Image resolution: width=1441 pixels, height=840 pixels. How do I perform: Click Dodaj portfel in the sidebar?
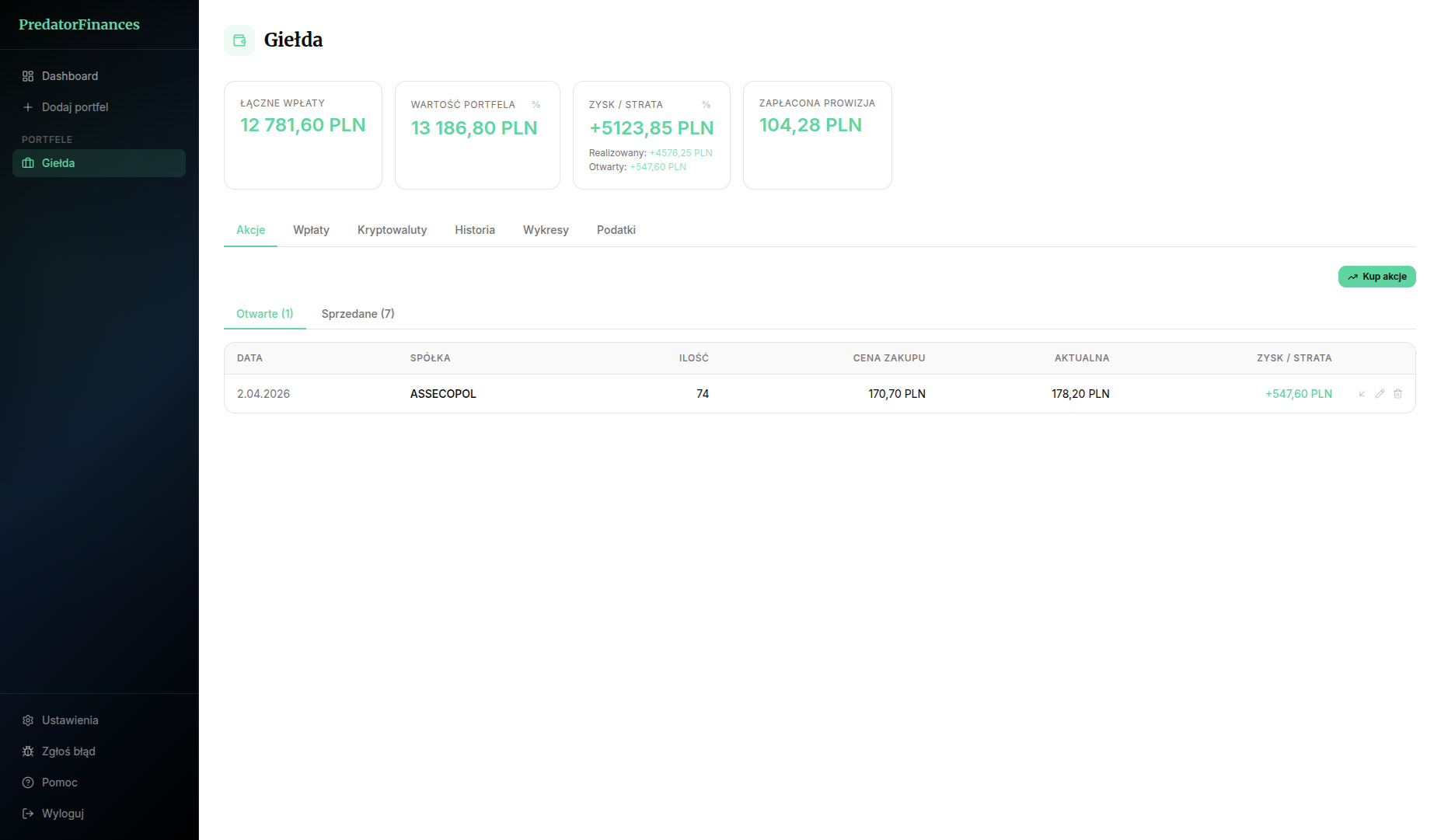[75, 107]
